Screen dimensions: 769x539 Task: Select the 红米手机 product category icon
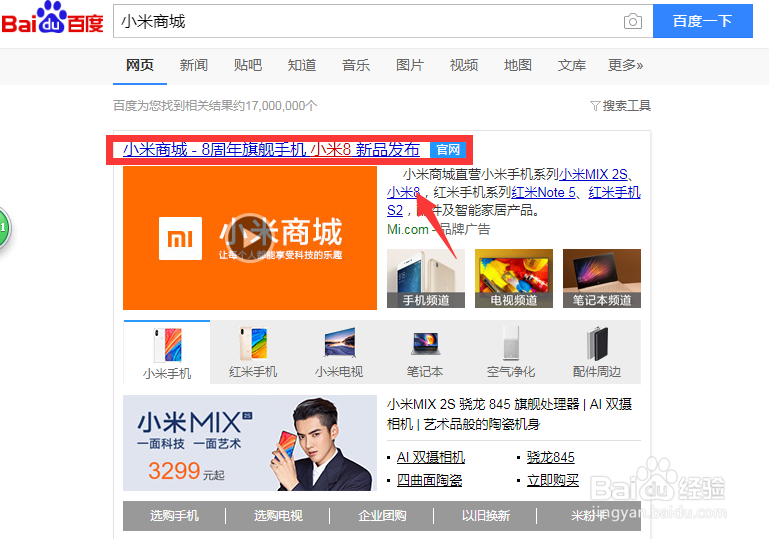(x=253, y=353)
